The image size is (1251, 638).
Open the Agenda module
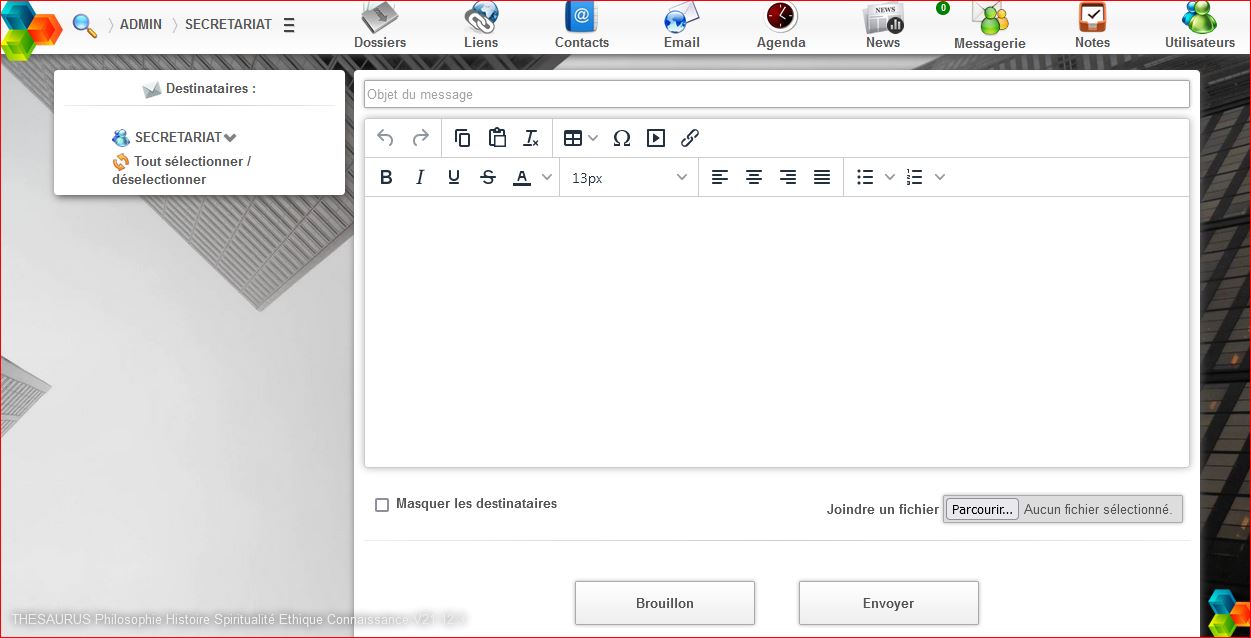tap(781, 26)
